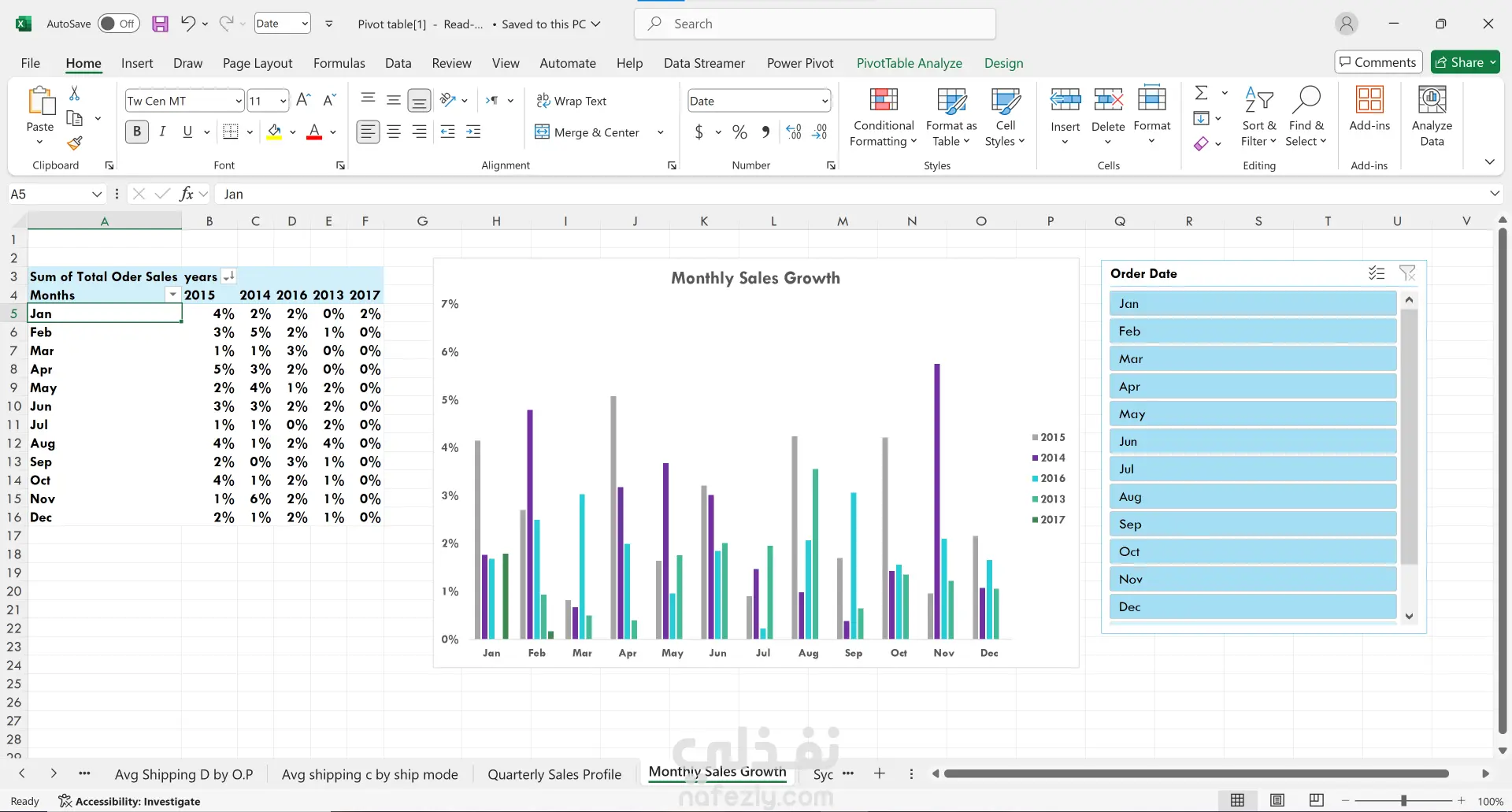Click the Find & Select magnifier icon
Image resolution: width=1512 pixels, height=812 pixels.
coord(1306,101)
